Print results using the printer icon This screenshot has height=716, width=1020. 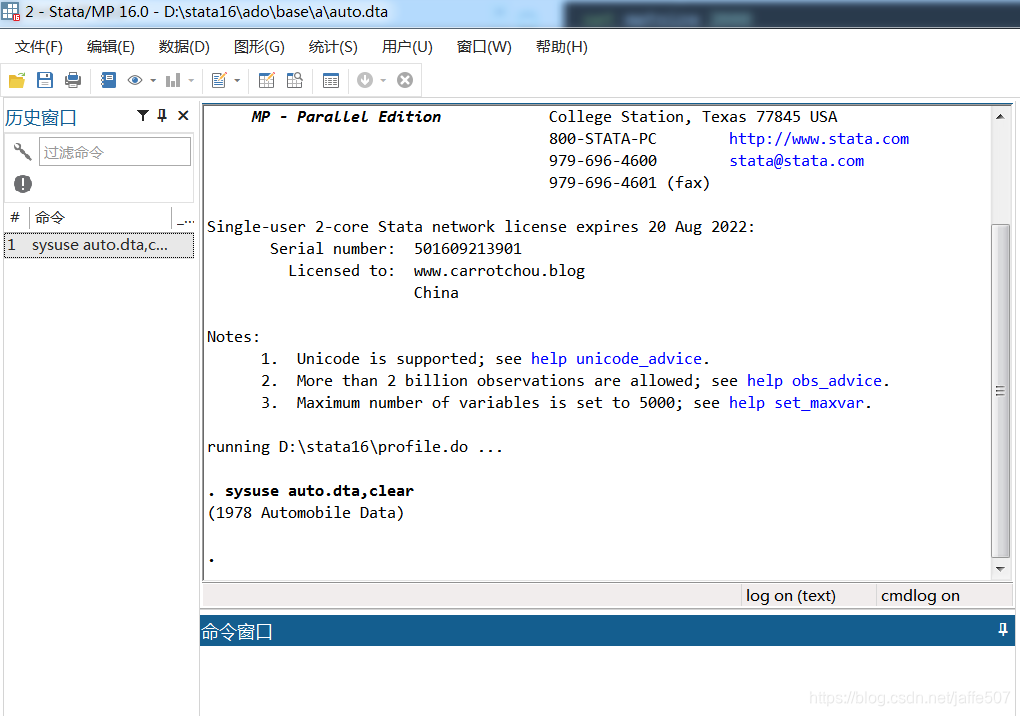click(73, 80)
